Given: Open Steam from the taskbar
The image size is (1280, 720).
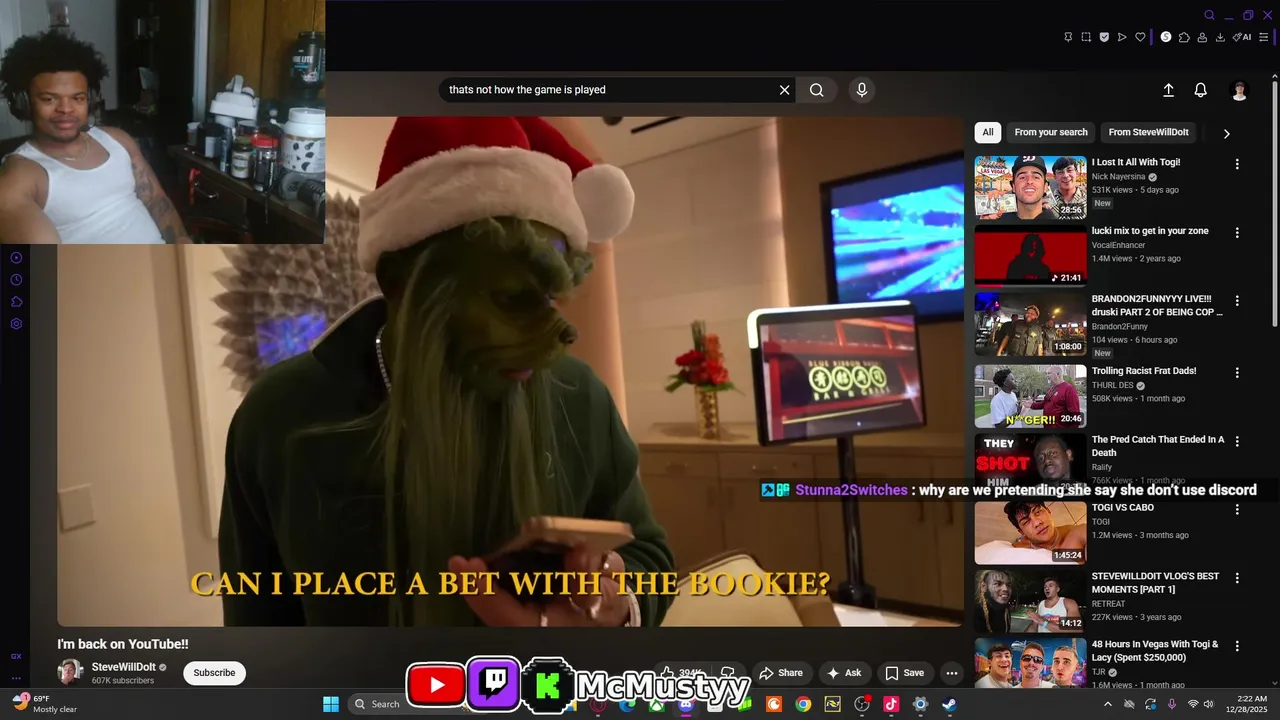Looking at the screenshot, I should click(949, 704).
